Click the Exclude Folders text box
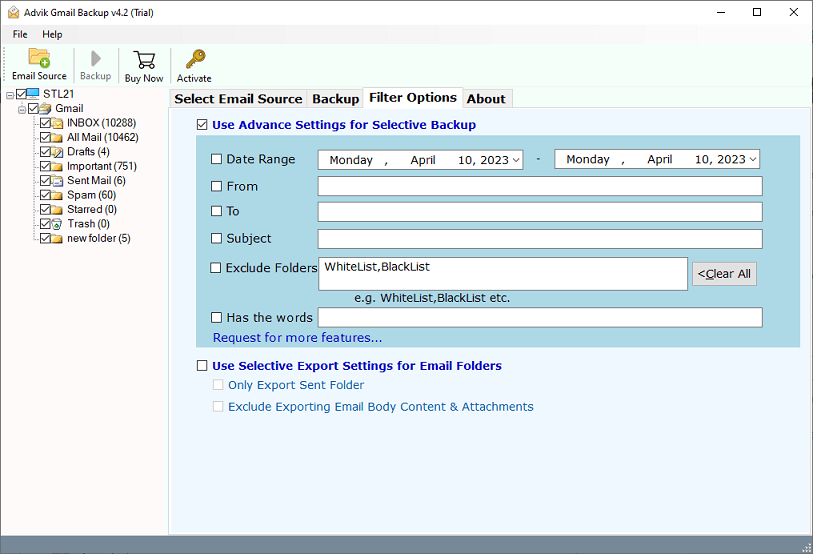 503,274
